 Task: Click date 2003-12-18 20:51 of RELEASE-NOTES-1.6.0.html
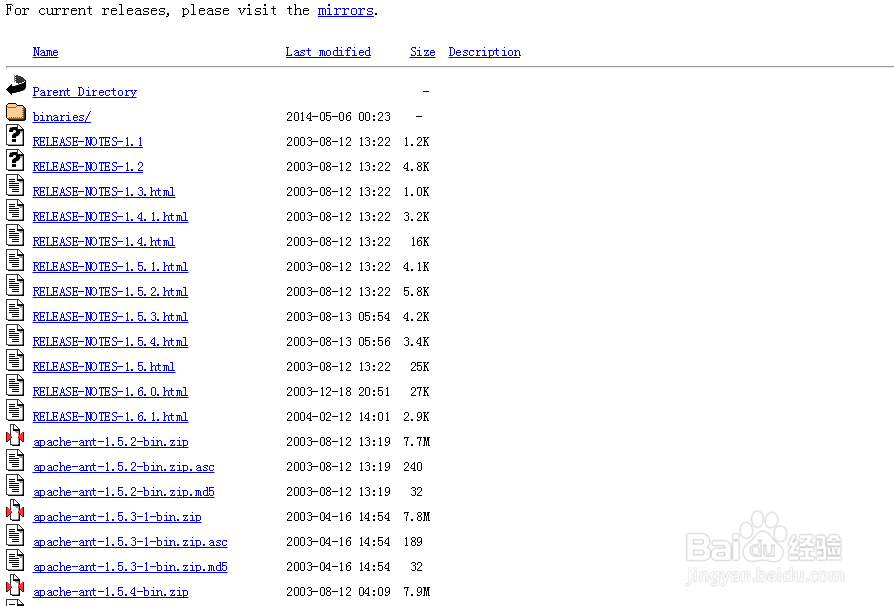[x=338, y=393]
